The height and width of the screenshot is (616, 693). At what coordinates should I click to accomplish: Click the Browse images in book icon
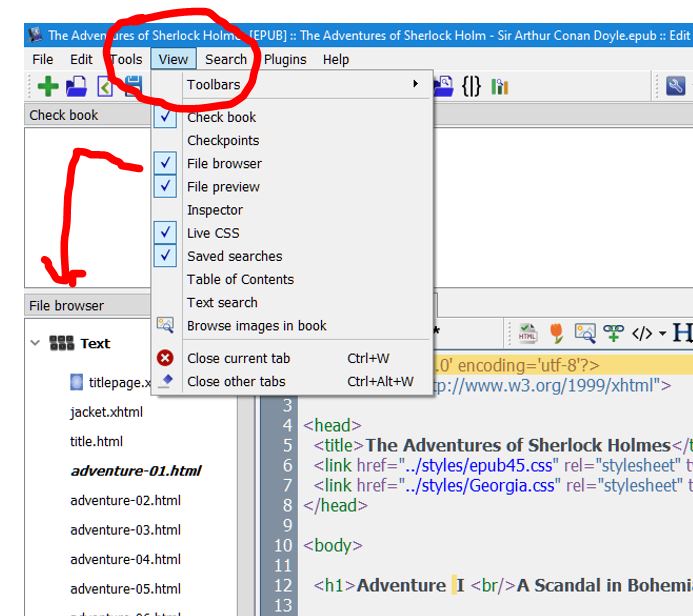(165, 325)
